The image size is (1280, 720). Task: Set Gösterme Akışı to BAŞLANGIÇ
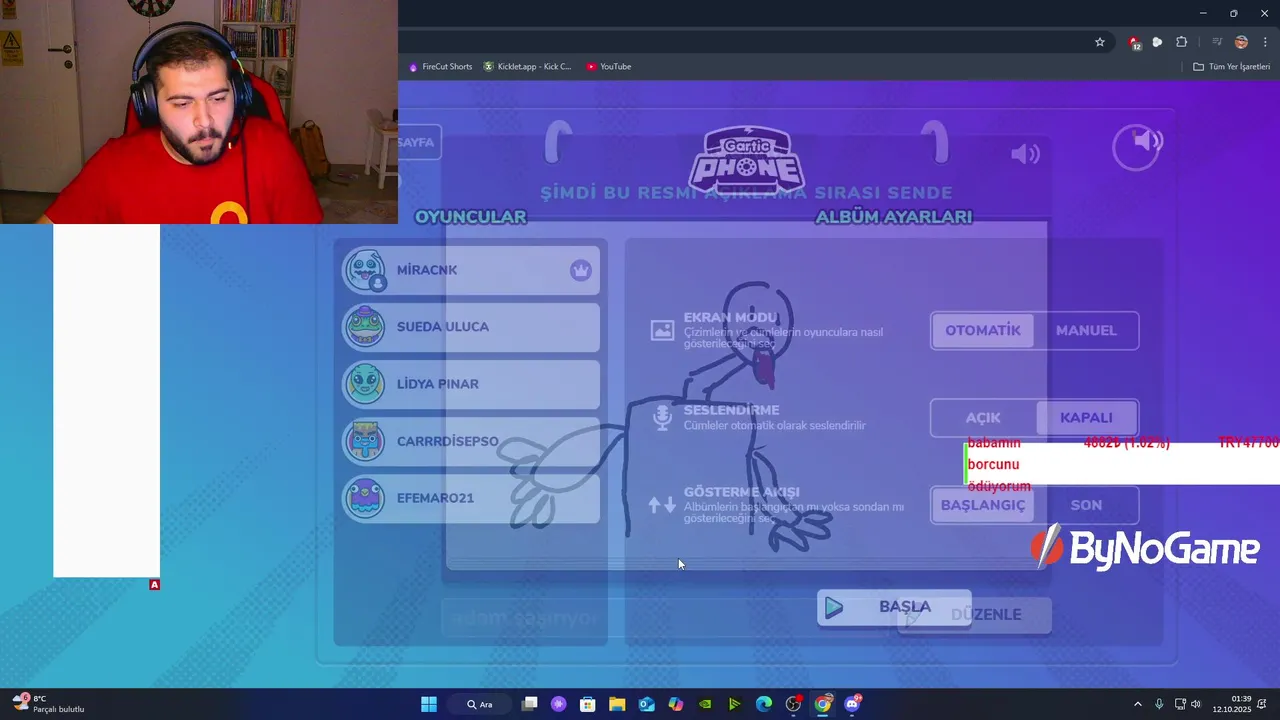click(x=983, y=505)
